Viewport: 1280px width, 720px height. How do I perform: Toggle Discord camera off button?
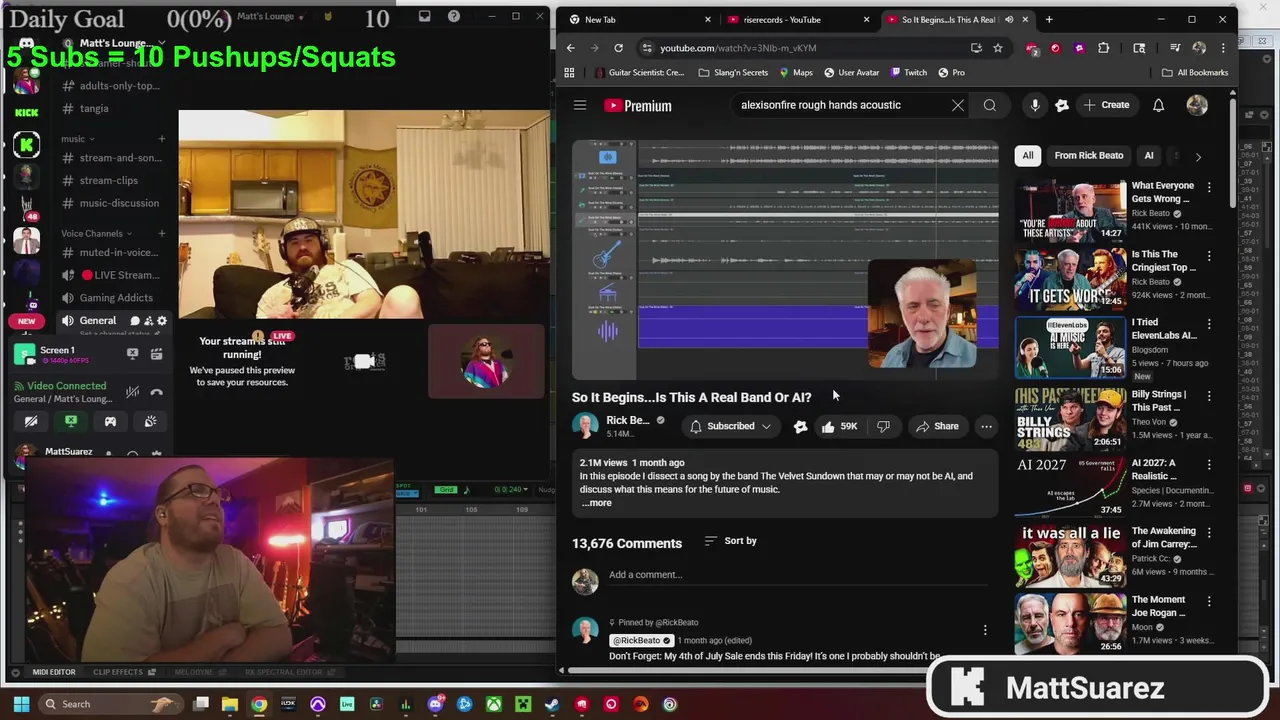pos(31,421)
